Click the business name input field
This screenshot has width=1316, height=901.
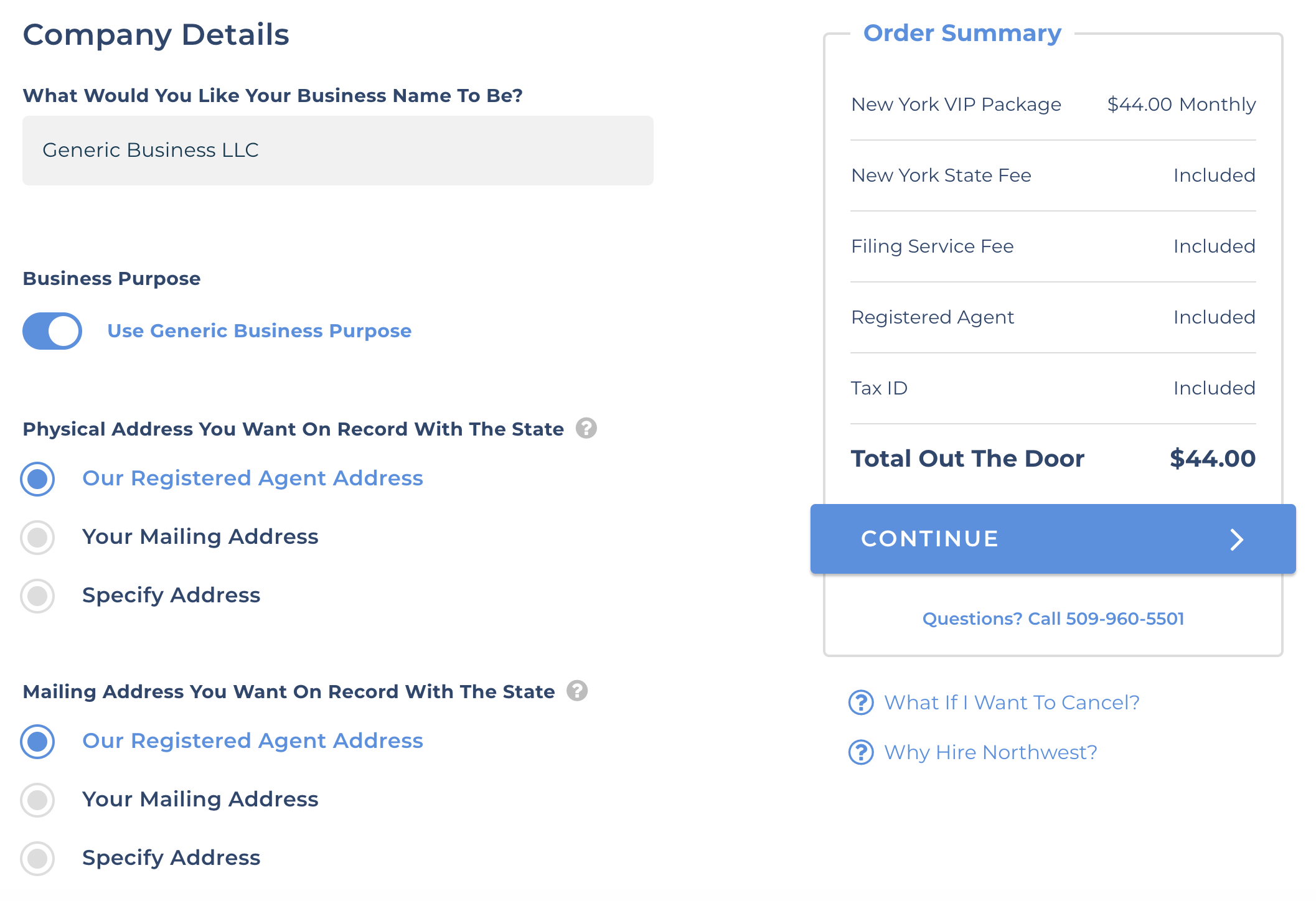pyautogui.click(x=337, y=151)
